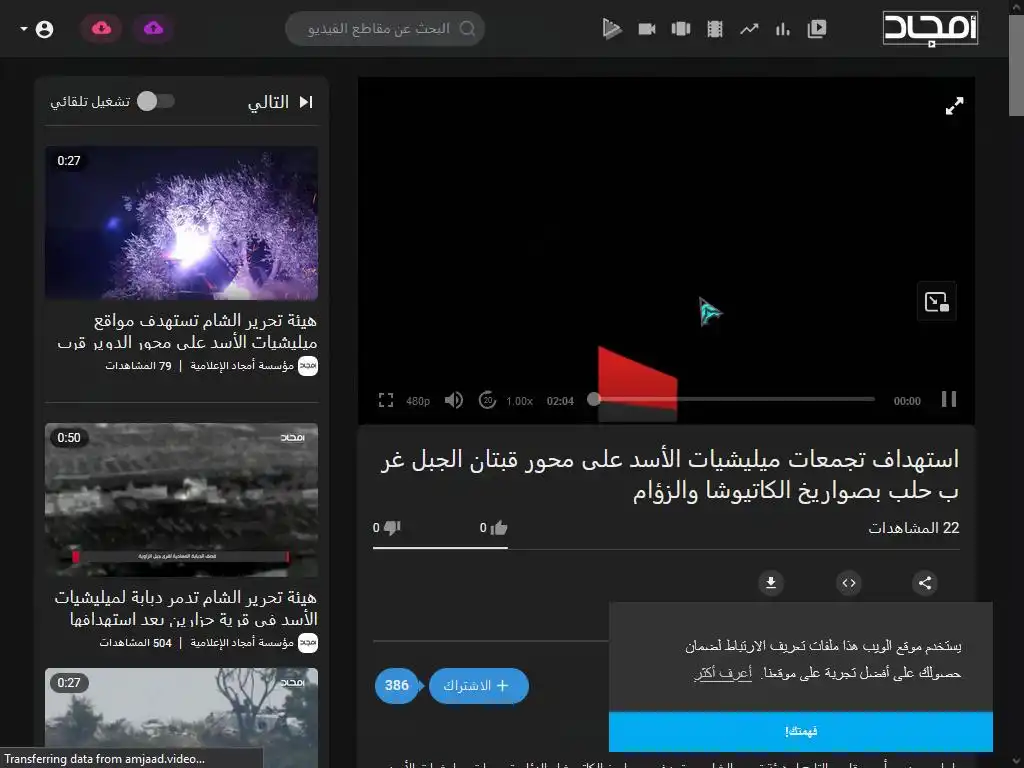This screenshot has height=768, width=1024.
Task: Open the carousel icon in header
Action: click(680, 29)
